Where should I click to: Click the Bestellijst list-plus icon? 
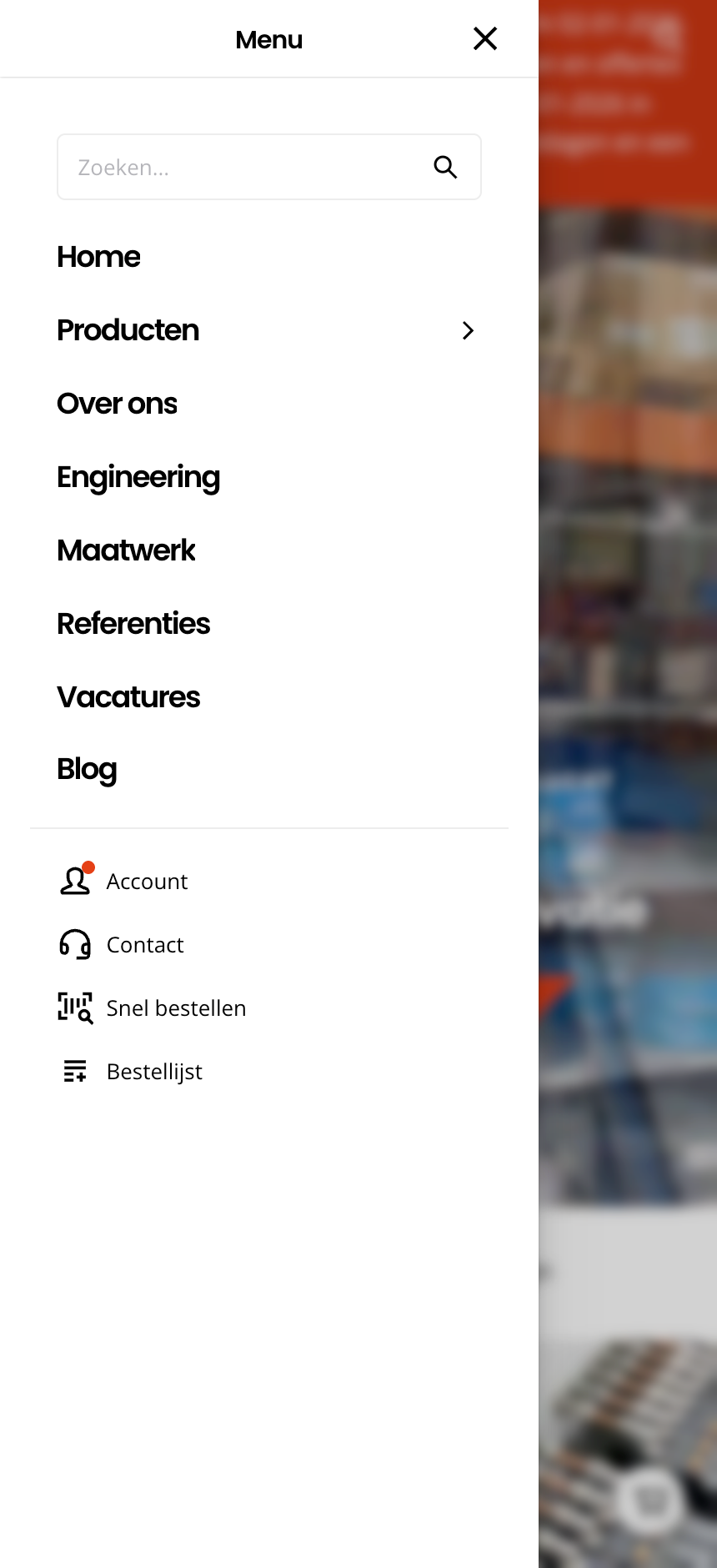[75, 1071]
